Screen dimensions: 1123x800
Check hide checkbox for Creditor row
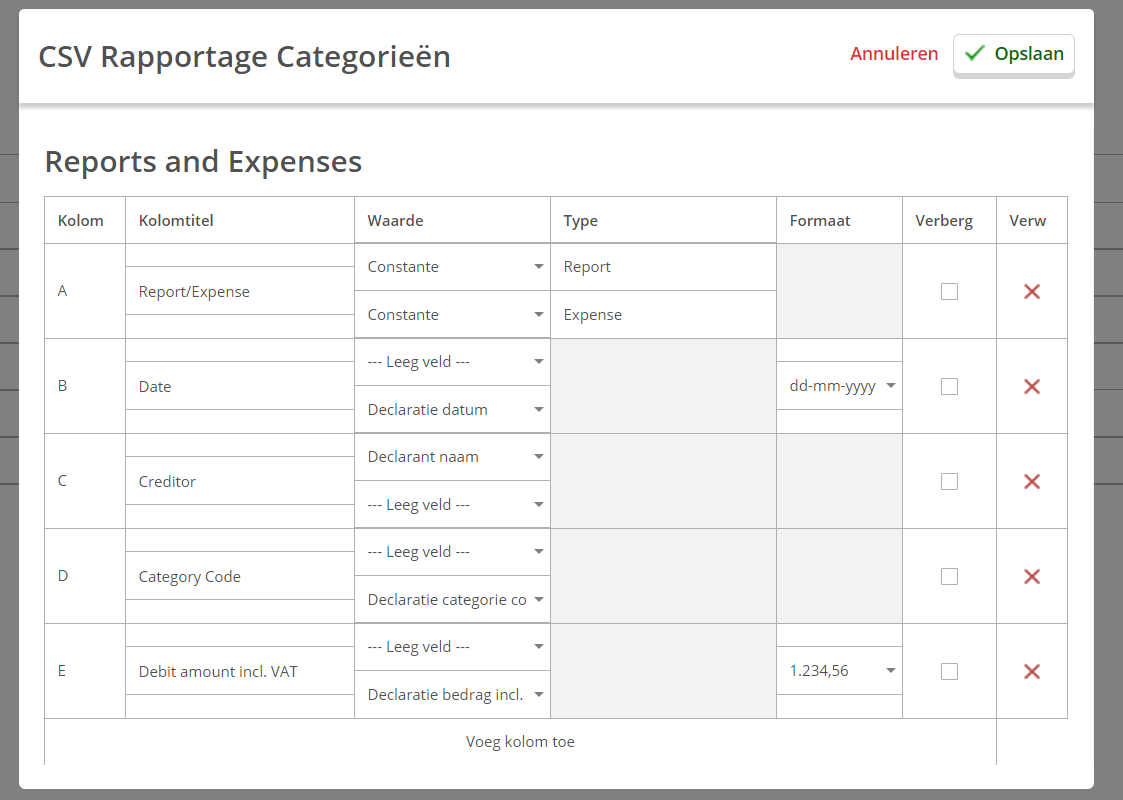(949, 482)
